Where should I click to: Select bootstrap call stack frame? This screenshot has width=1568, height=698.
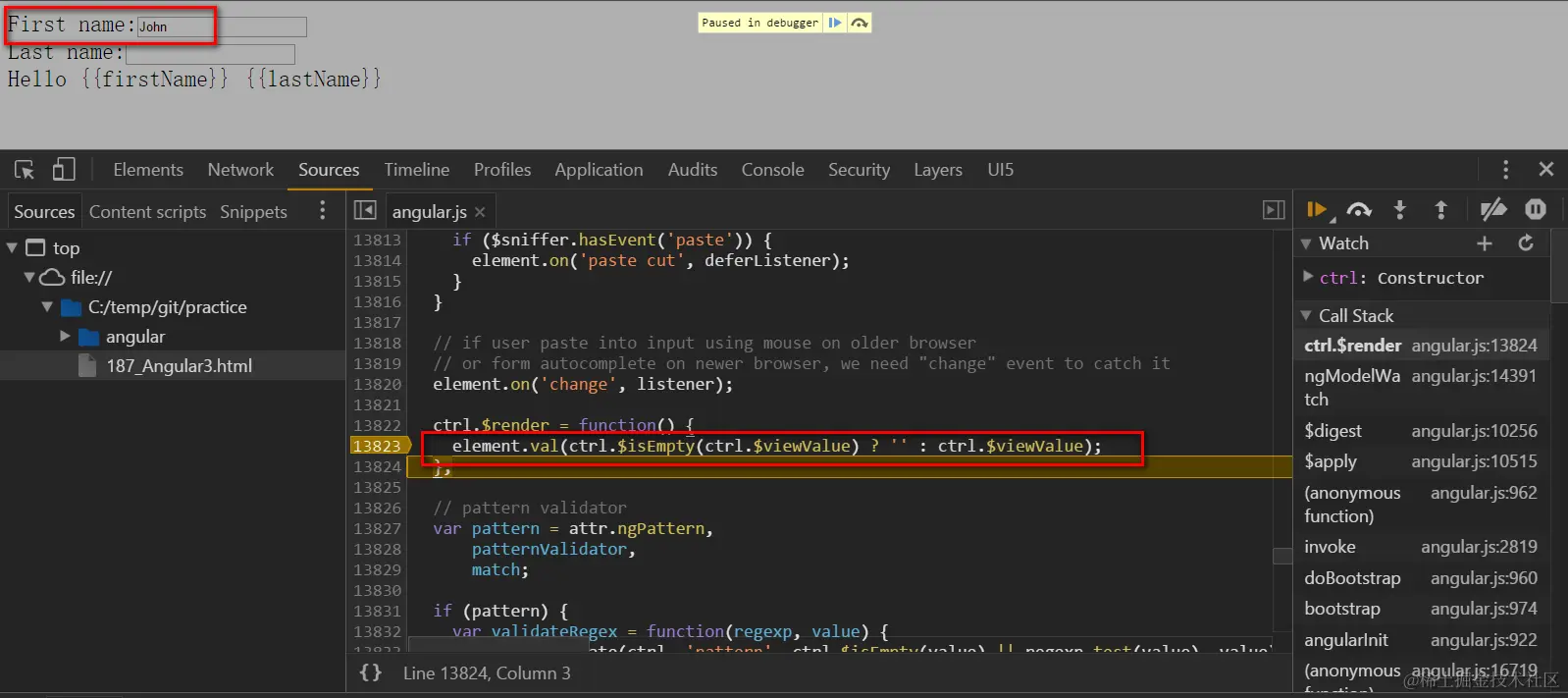[x=1421, y=609]
